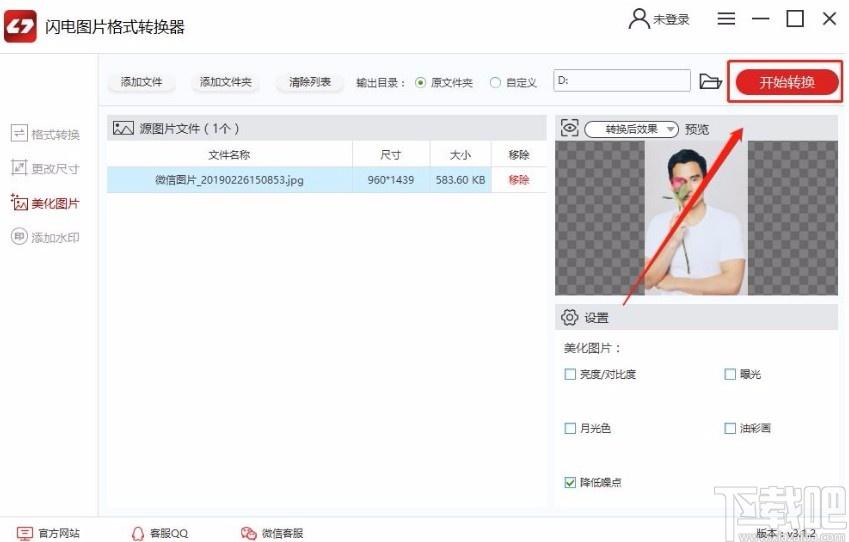Enable the 月光色 checkbox
The height and width of the screenshot is (542, 849).
(x=570, y=428)
